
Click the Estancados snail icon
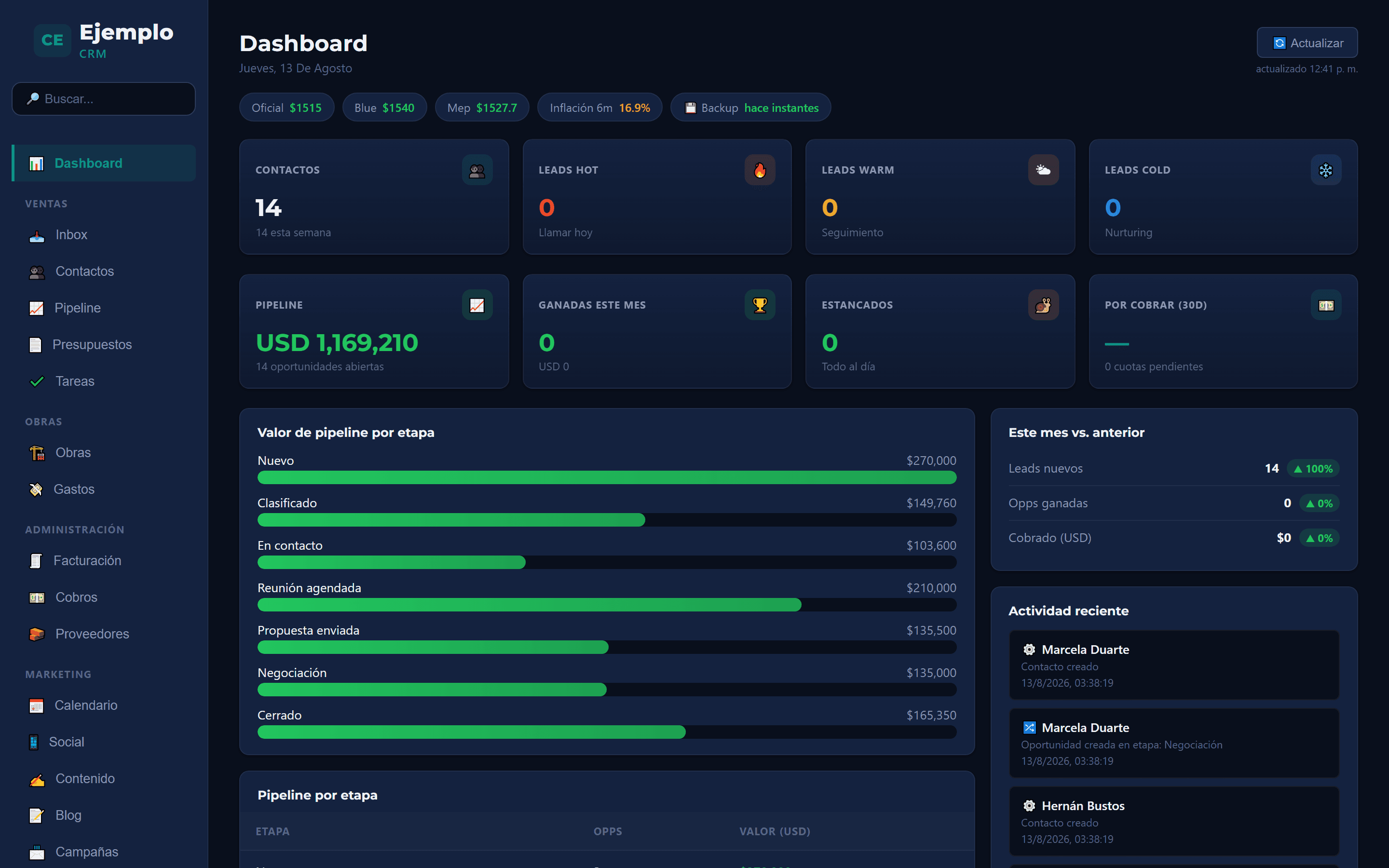1043,305
